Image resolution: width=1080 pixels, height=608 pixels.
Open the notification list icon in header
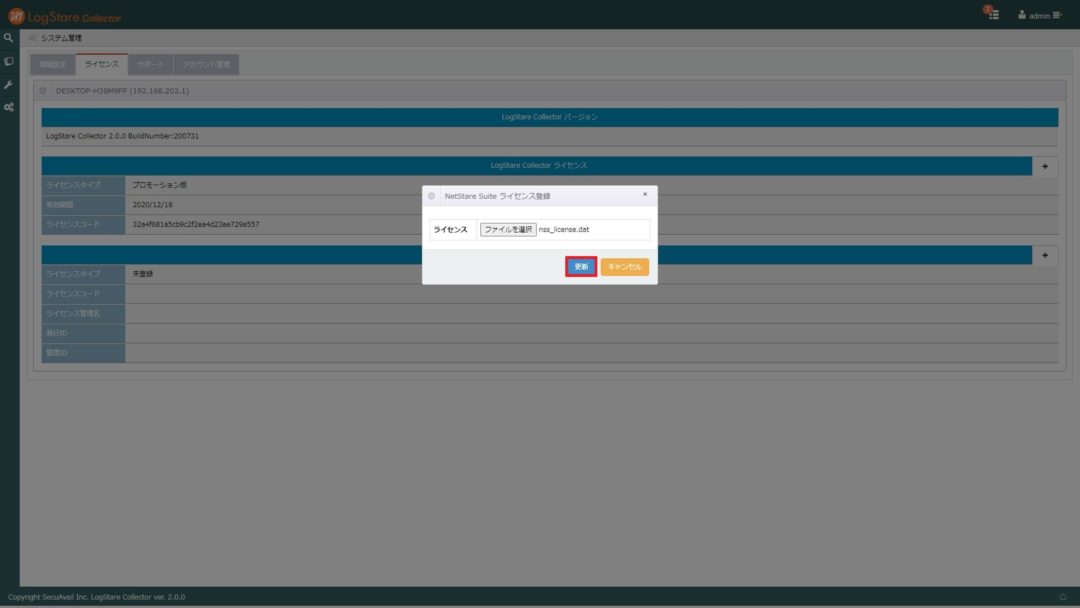click(992, 14)
